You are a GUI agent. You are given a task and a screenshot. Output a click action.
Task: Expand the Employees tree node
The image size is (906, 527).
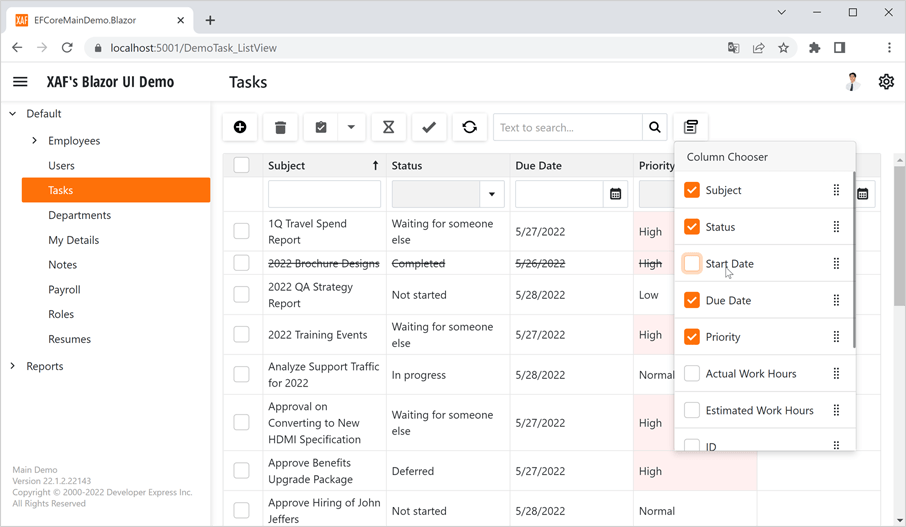click(35, 141)
